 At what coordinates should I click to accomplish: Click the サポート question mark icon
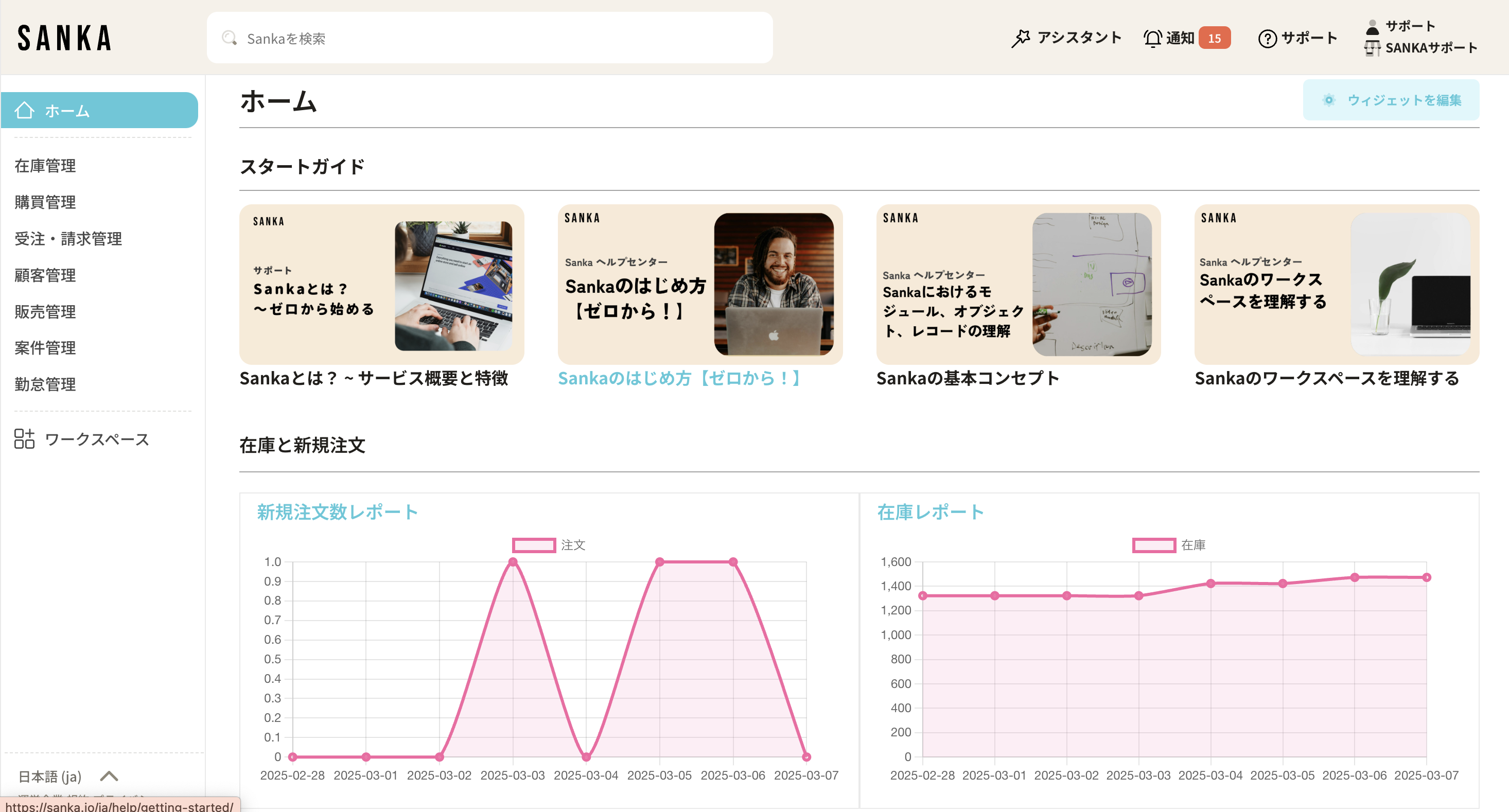tap(1267, 39)
